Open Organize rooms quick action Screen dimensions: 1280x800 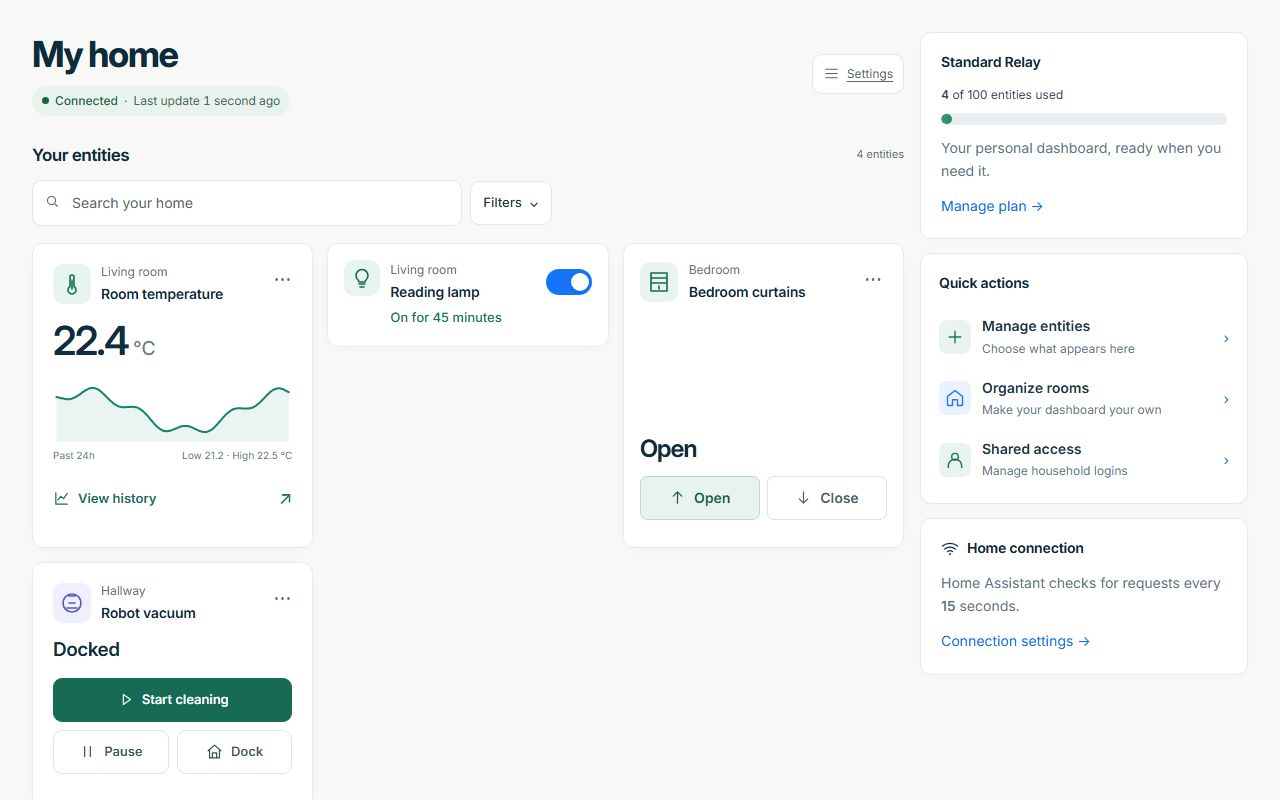1084,398
